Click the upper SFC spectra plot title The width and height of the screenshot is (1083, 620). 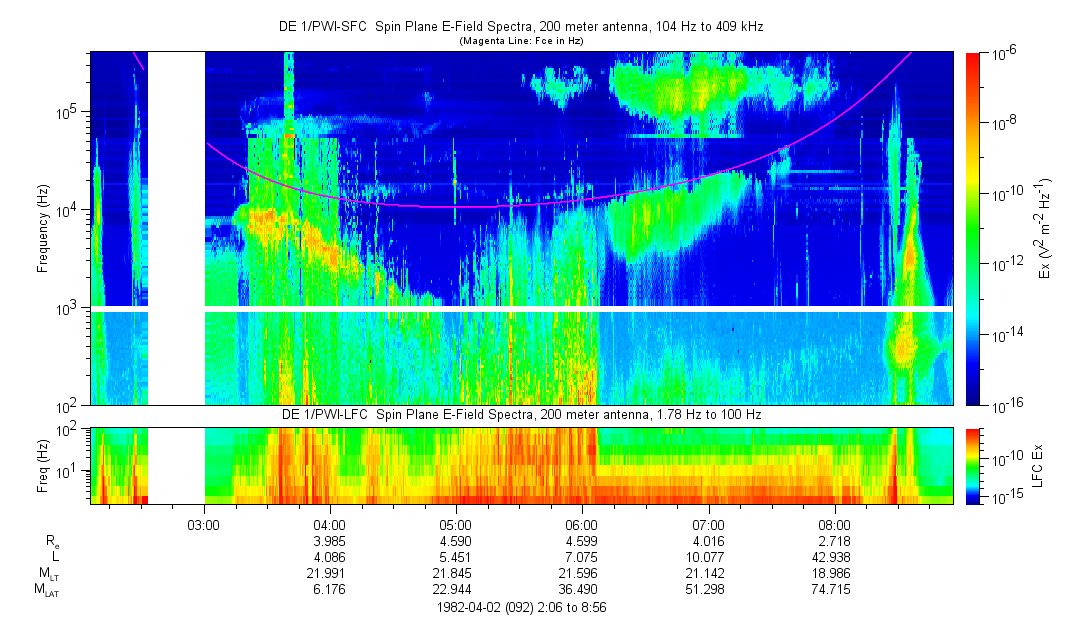tap(520, 27)
